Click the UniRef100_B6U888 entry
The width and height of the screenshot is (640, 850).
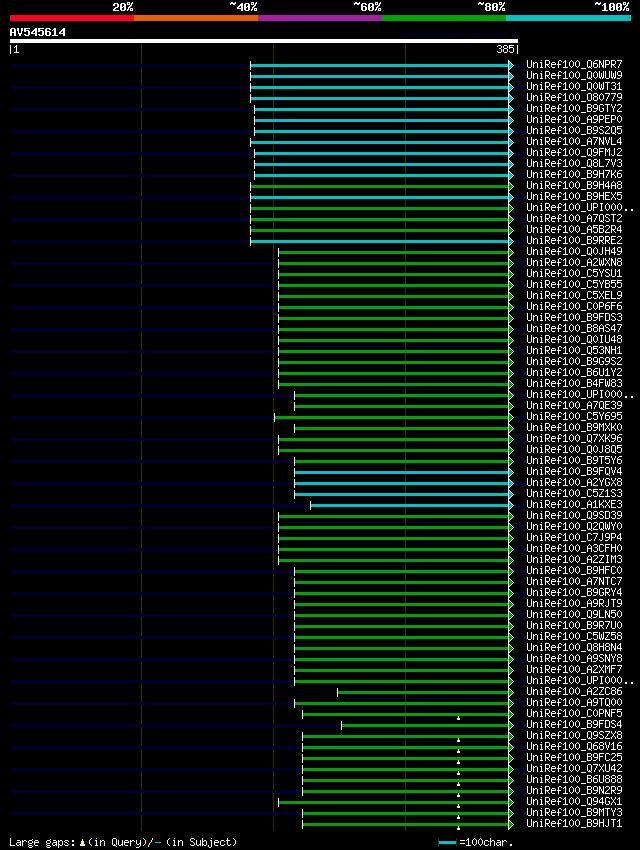tap(574, 780)
